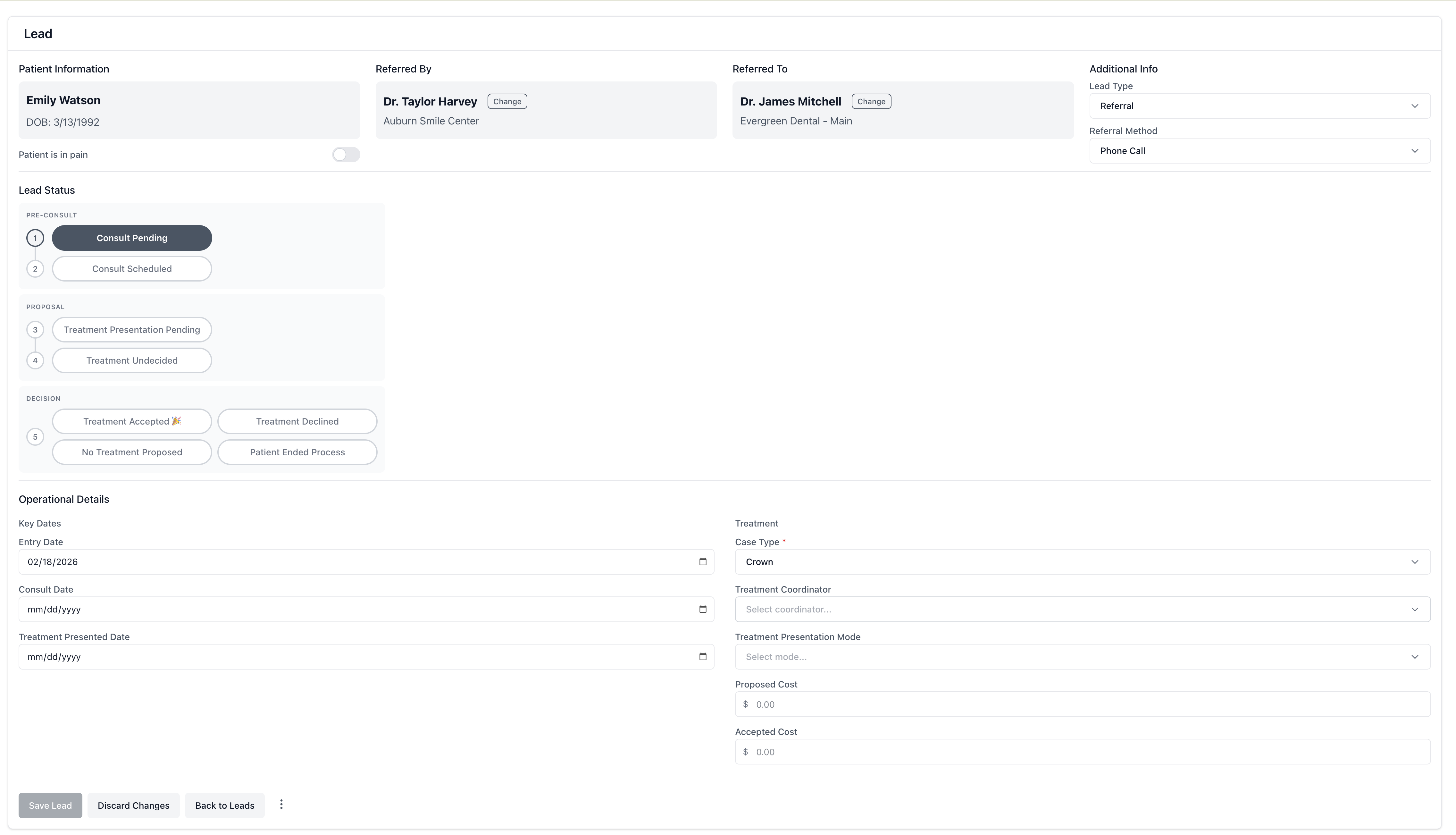Select the Consult Scheduled status
The image size is (1456, 835).
[131, 268]
